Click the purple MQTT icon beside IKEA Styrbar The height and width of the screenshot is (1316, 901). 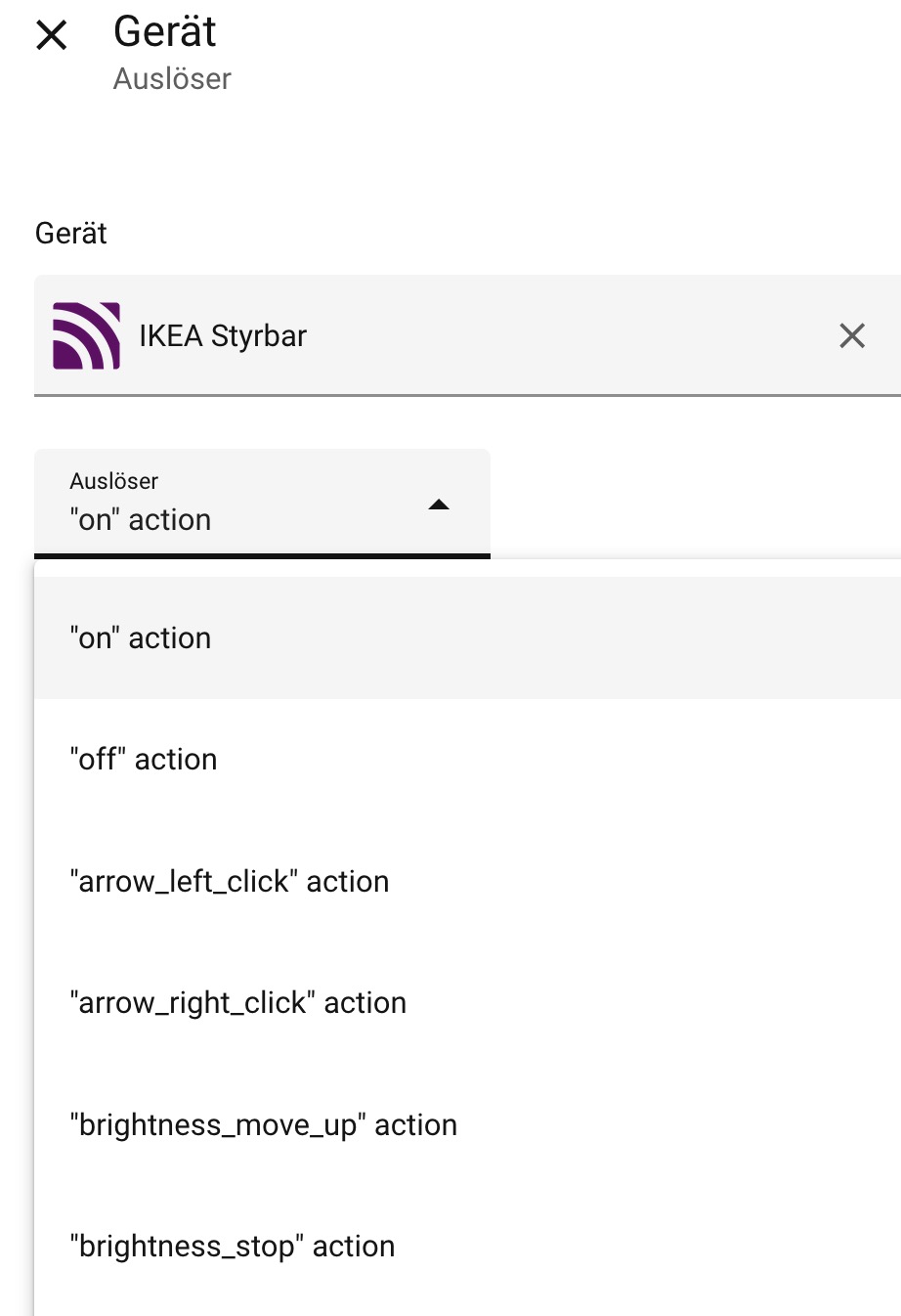87,335
